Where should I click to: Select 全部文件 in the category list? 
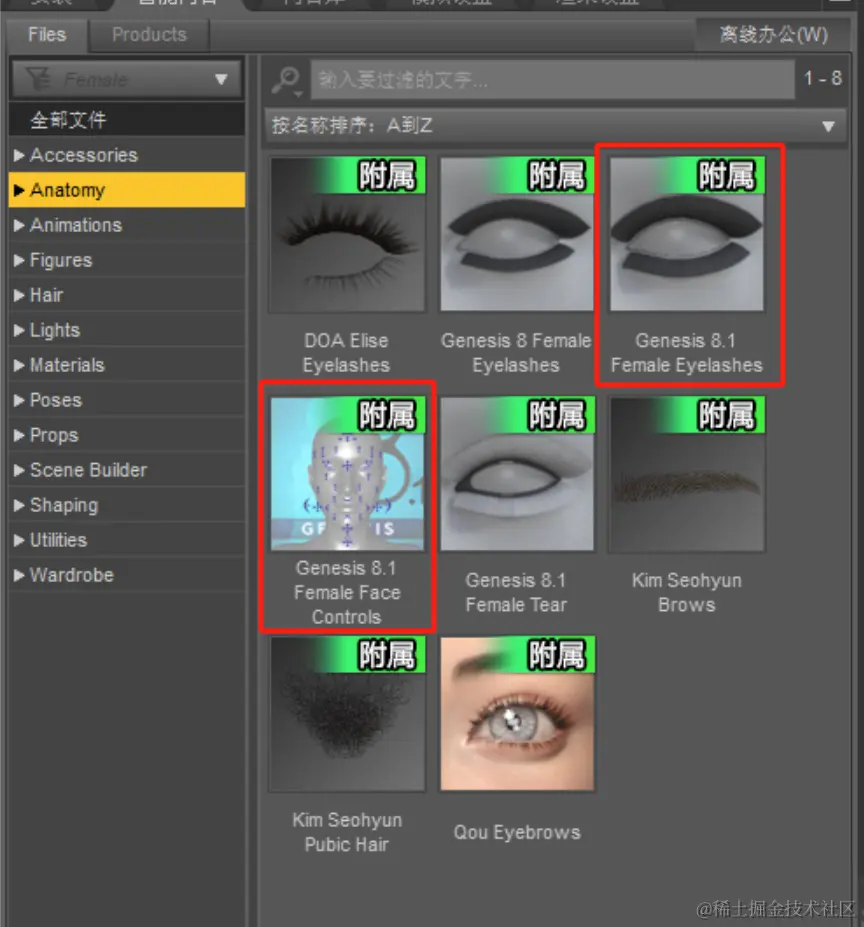click(127, 120)
